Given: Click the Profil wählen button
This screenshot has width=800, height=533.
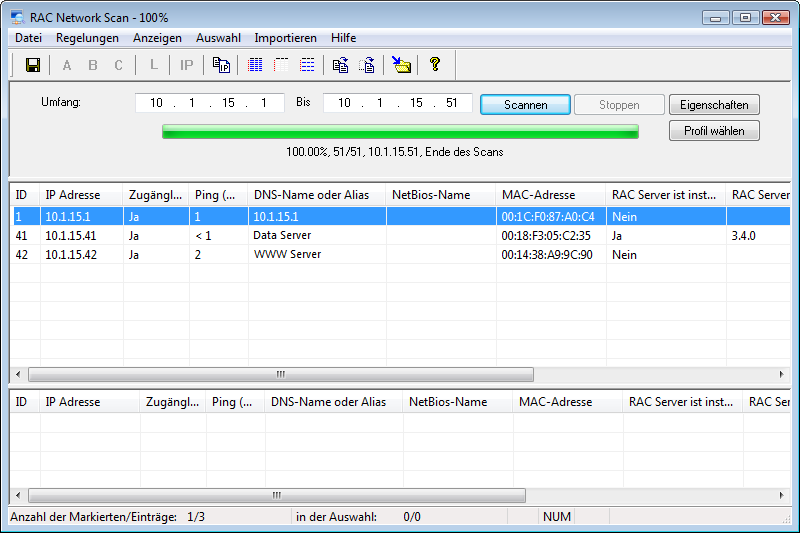Looking at the screenshot, I should pyautogui.click(x=714, y=131).
